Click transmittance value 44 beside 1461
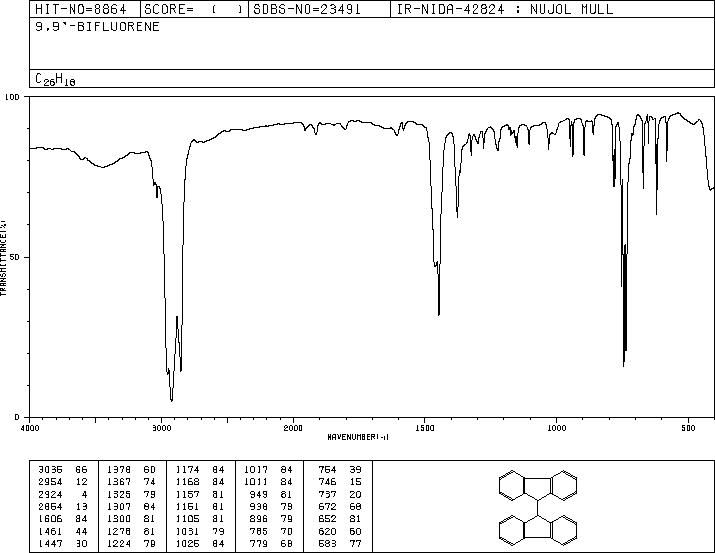Image resolution: width=715 pixels, height=553 pixels. (x=82, y=531)
